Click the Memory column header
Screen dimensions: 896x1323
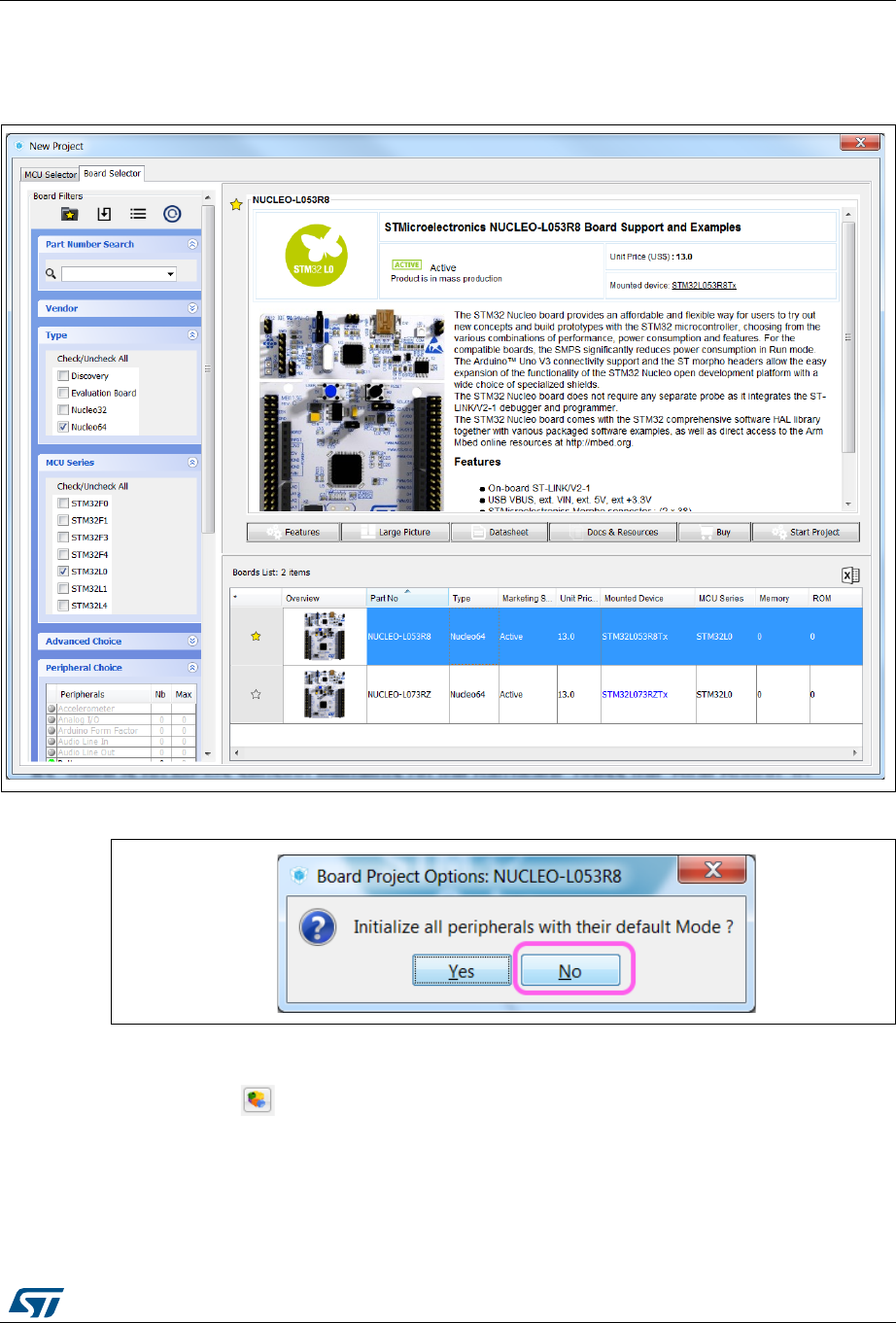(781, 598)
